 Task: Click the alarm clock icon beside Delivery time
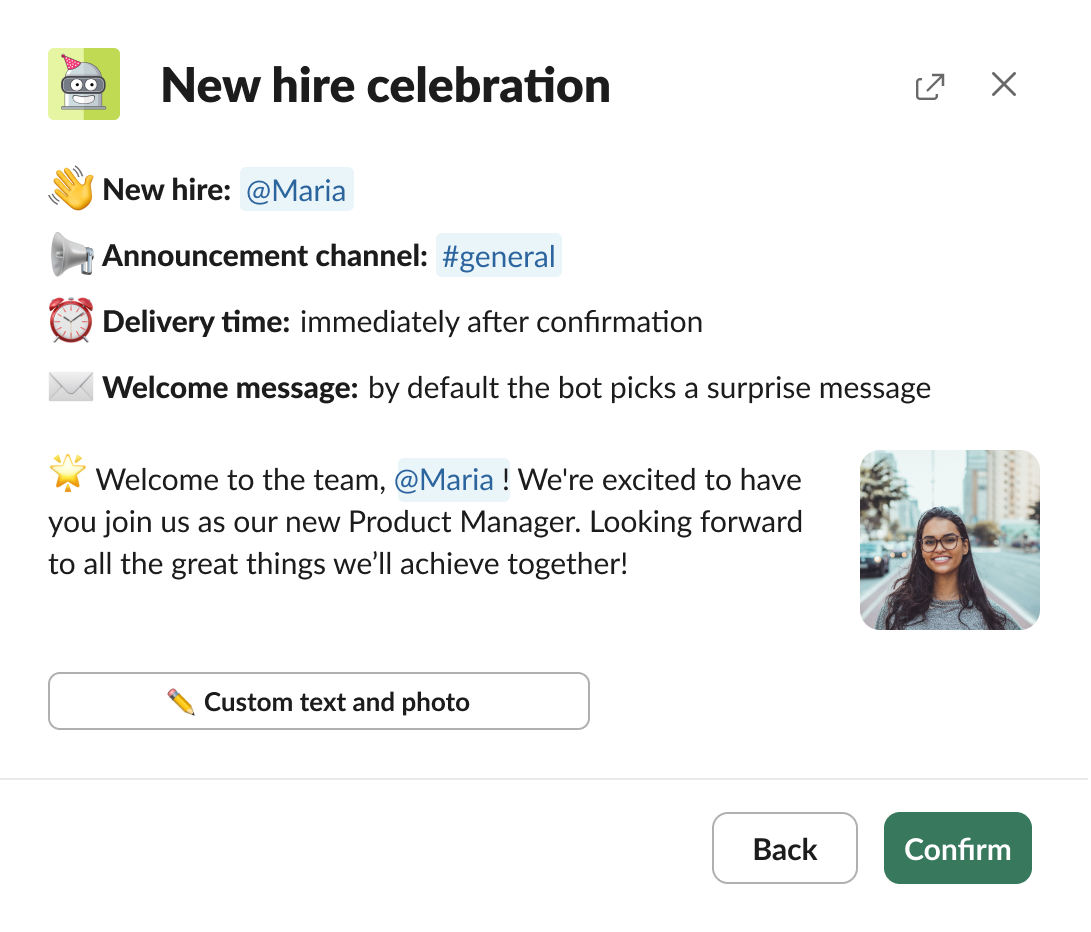[70, 321]
